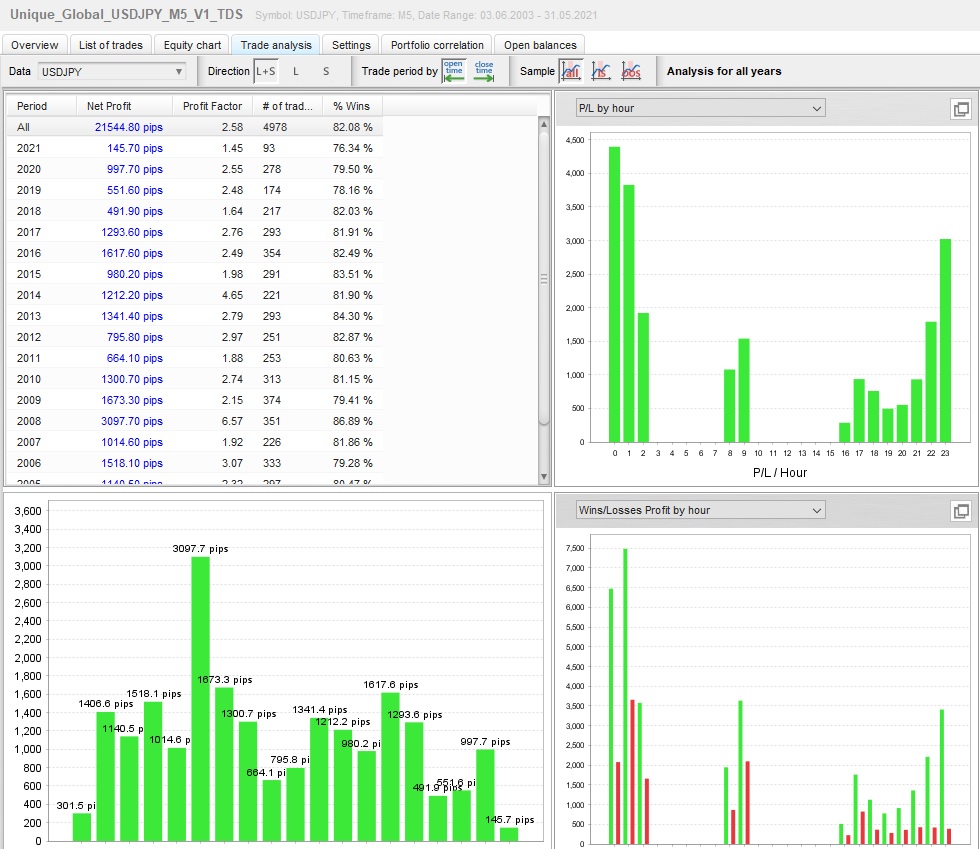The image size is (980, 849).
Task: Sort table by Net Profit column
Action: pos(109,106)
